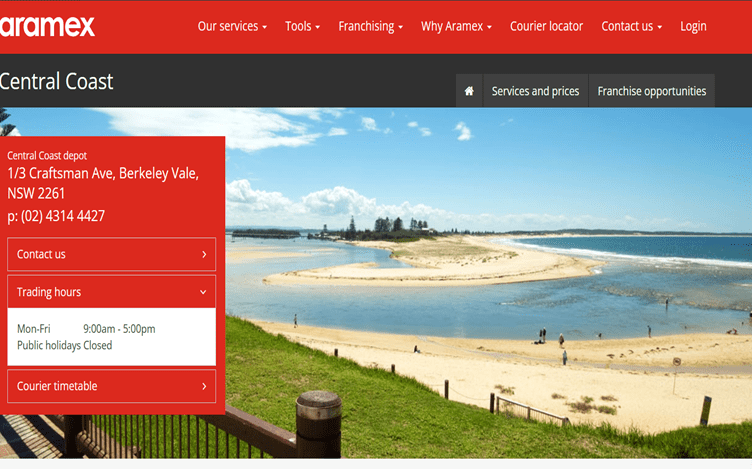Switch to Services and prices tab
Screen dimensions: 752x469
(535, 91)
